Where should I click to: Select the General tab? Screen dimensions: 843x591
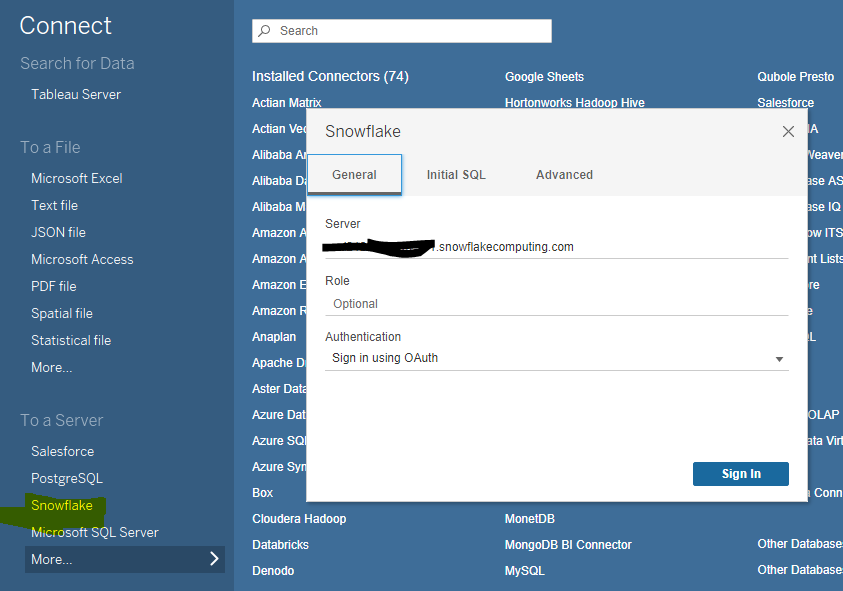[354, 174]
